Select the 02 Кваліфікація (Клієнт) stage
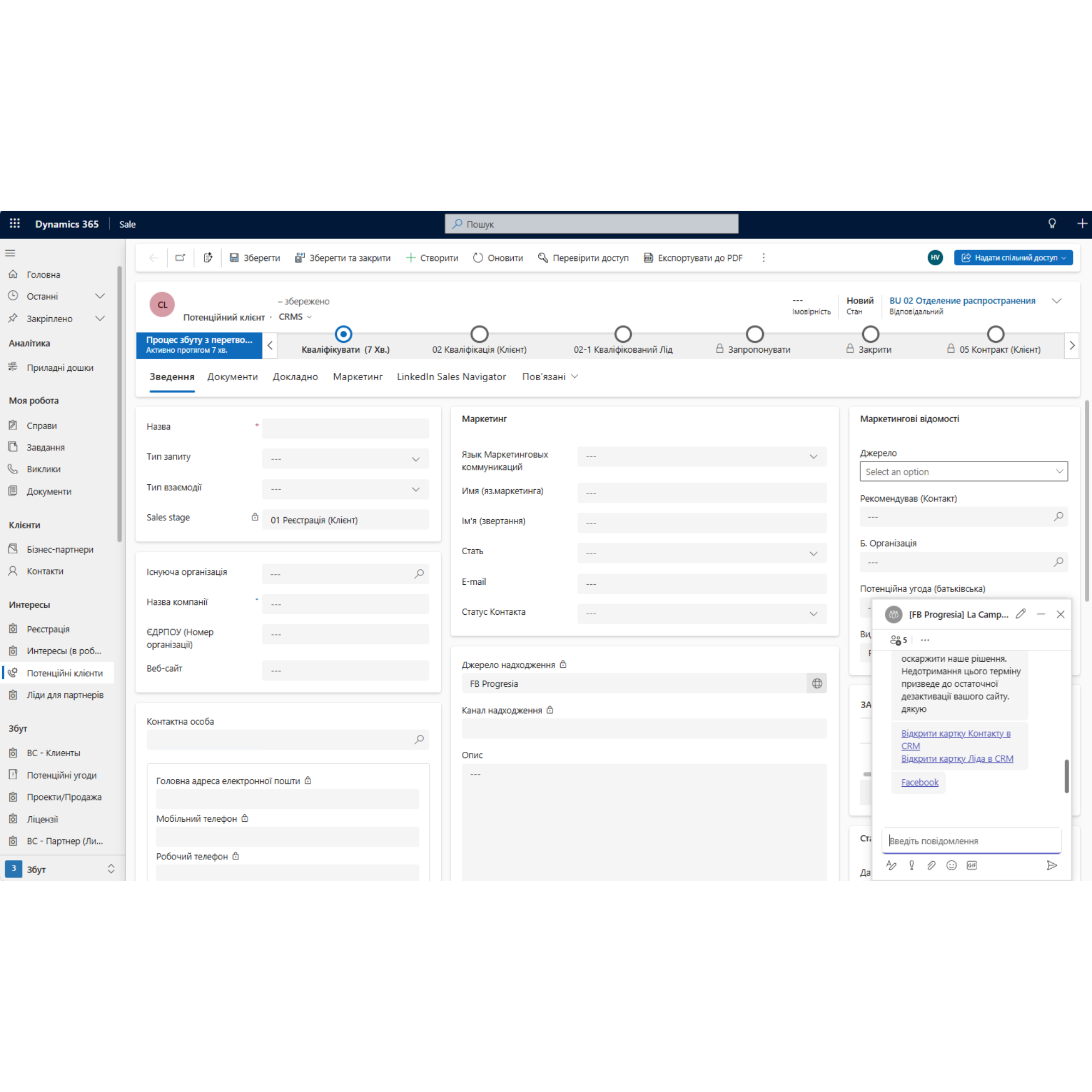1092x1092 pixels. pos(479,334)
